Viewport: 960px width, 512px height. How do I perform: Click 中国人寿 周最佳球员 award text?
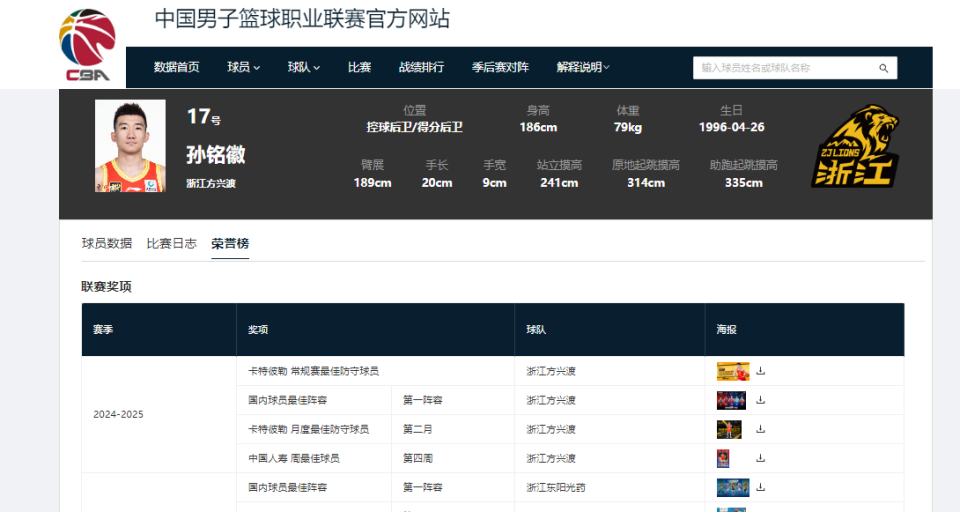[293, 458]
